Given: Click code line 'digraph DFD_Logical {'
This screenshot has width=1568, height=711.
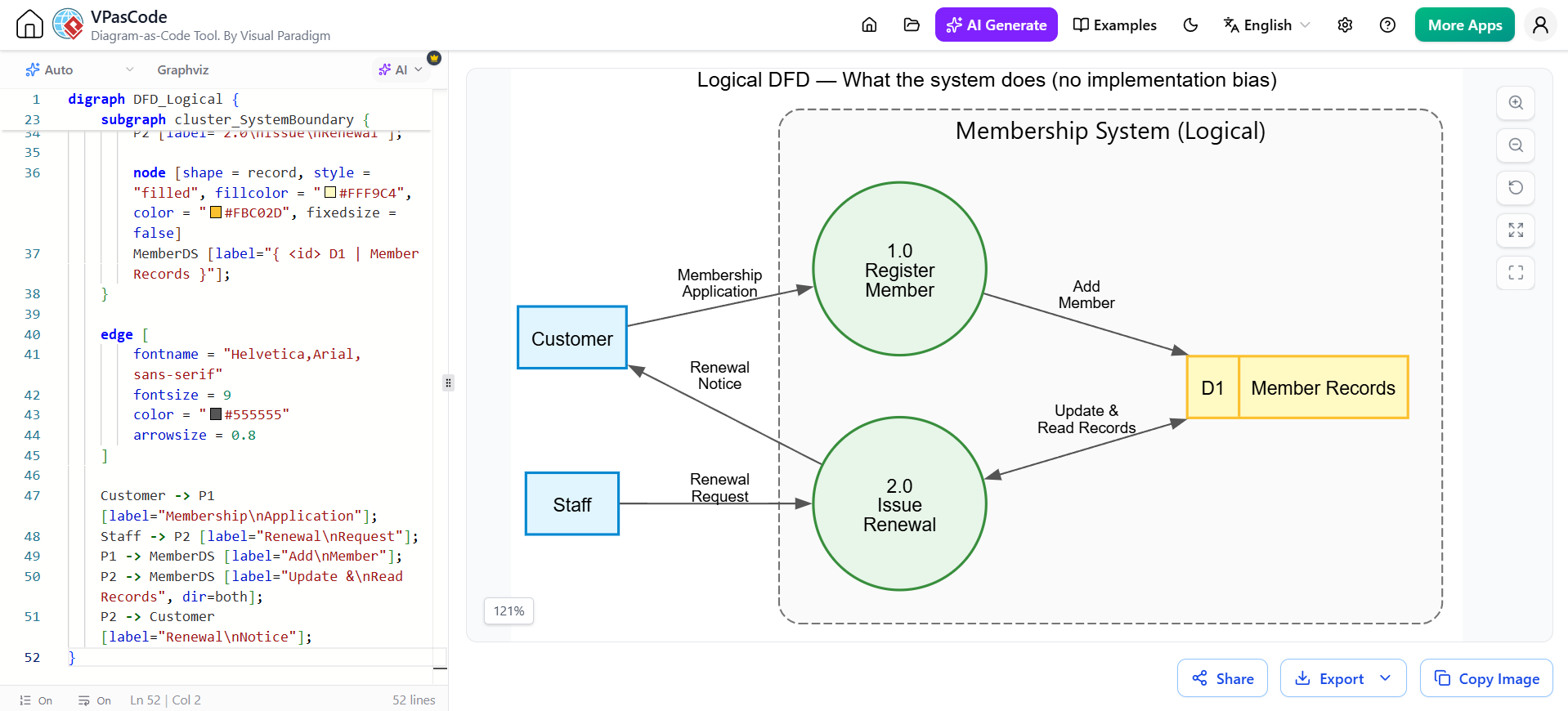Looking at the screenshot, I should pos(154,99).
